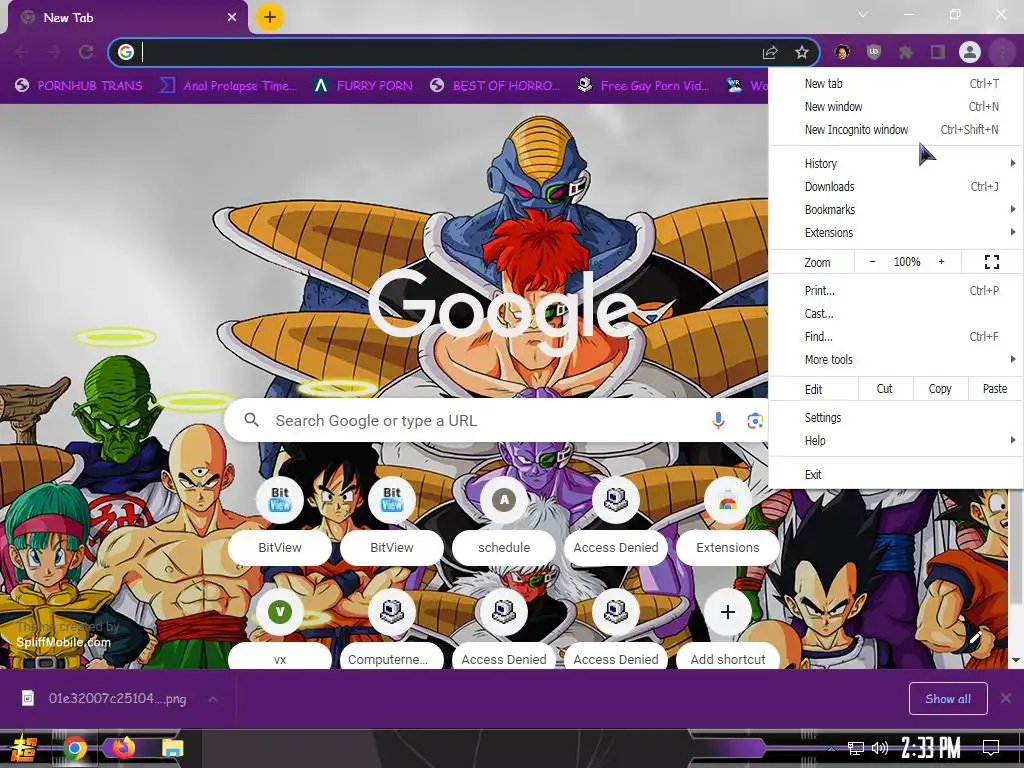Open the notification center icon
This screenshot has height=768, width=1024.
[x=991, y=748]
